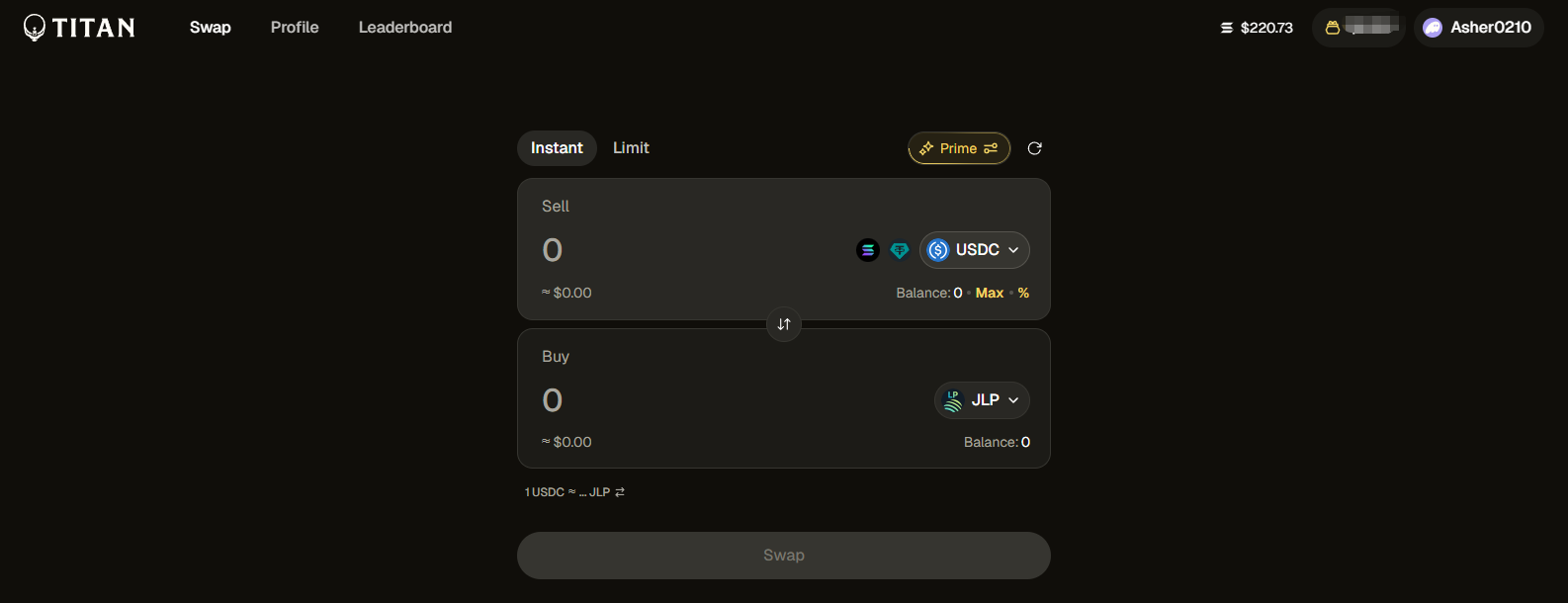This screenshot has width=1568, height=603.
Task: Select the Solana quick token icon
Action: tap(867, 250)
